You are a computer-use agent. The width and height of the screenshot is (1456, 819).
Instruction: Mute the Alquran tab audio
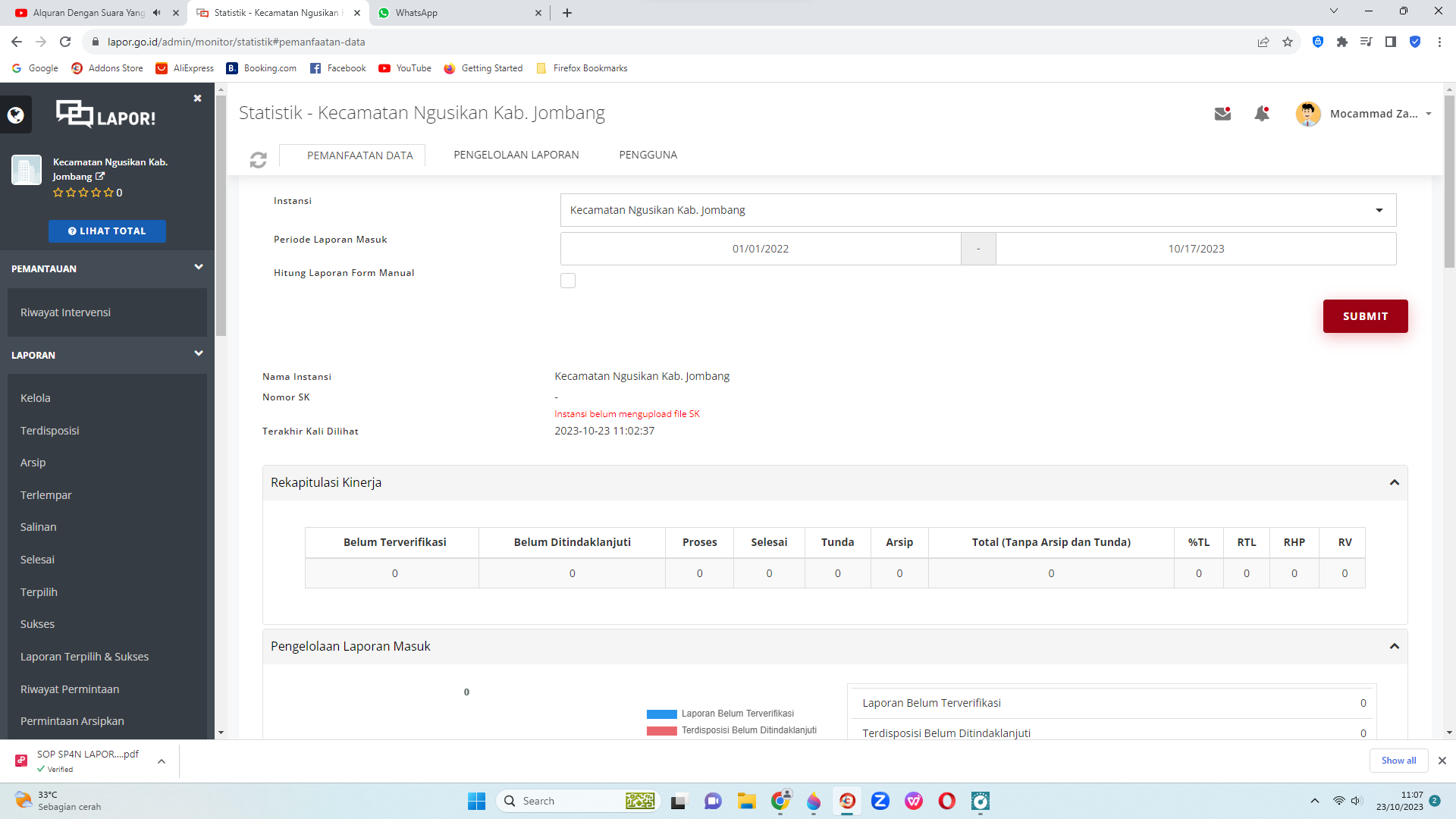156,13
